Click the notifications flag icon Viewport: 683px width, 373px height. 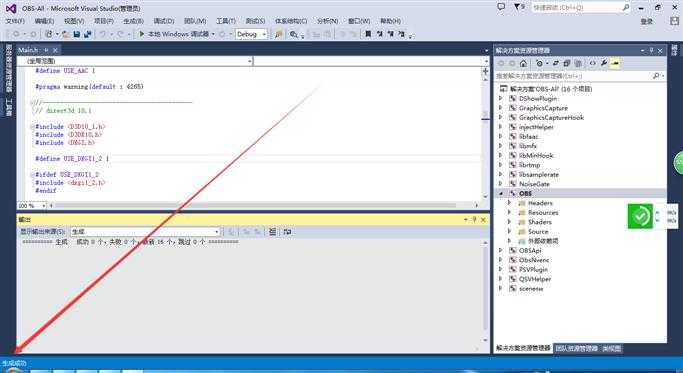point(517,7)
